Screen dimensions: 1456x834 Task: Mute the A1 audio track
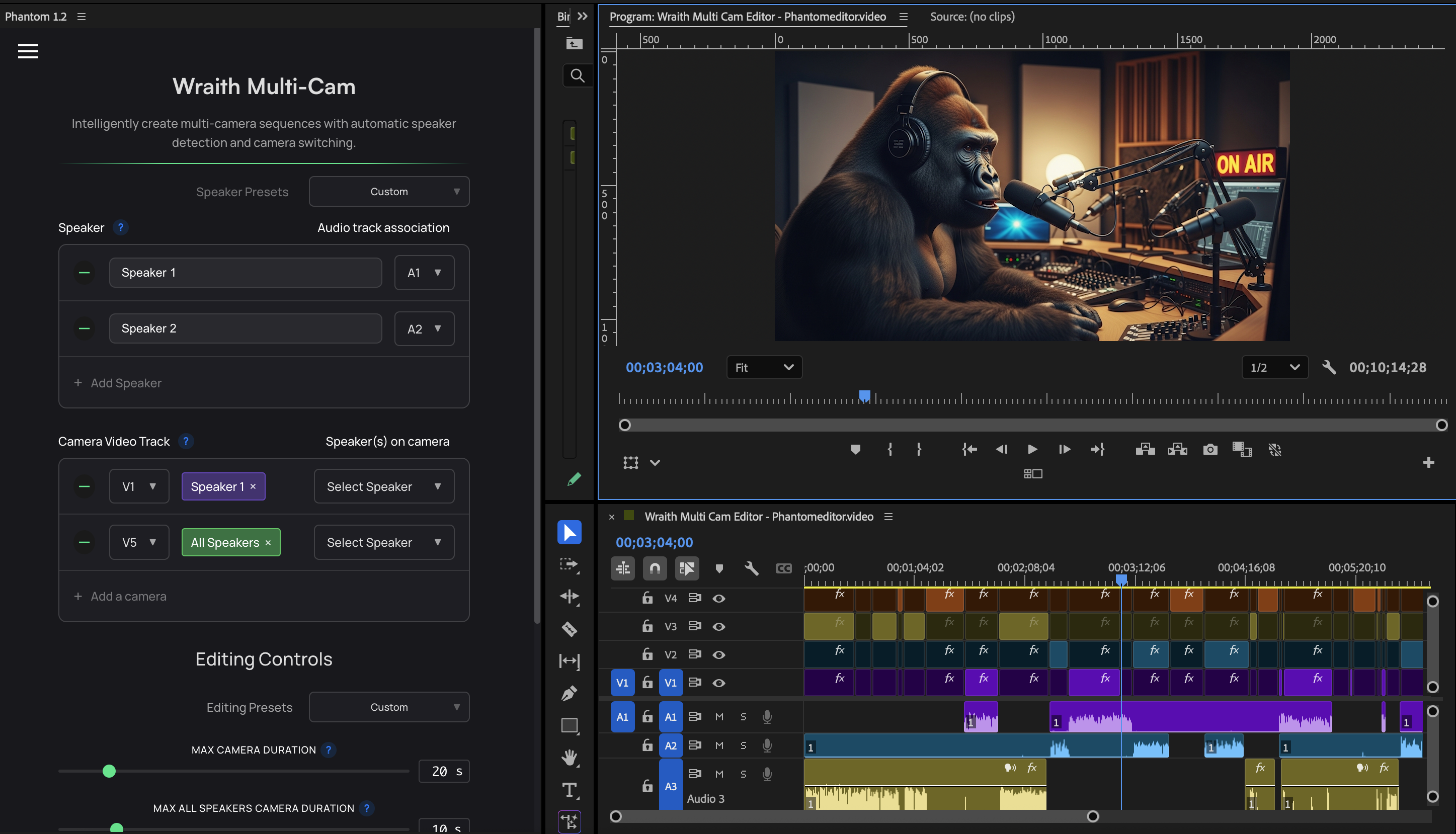click(x=719, y=717)
